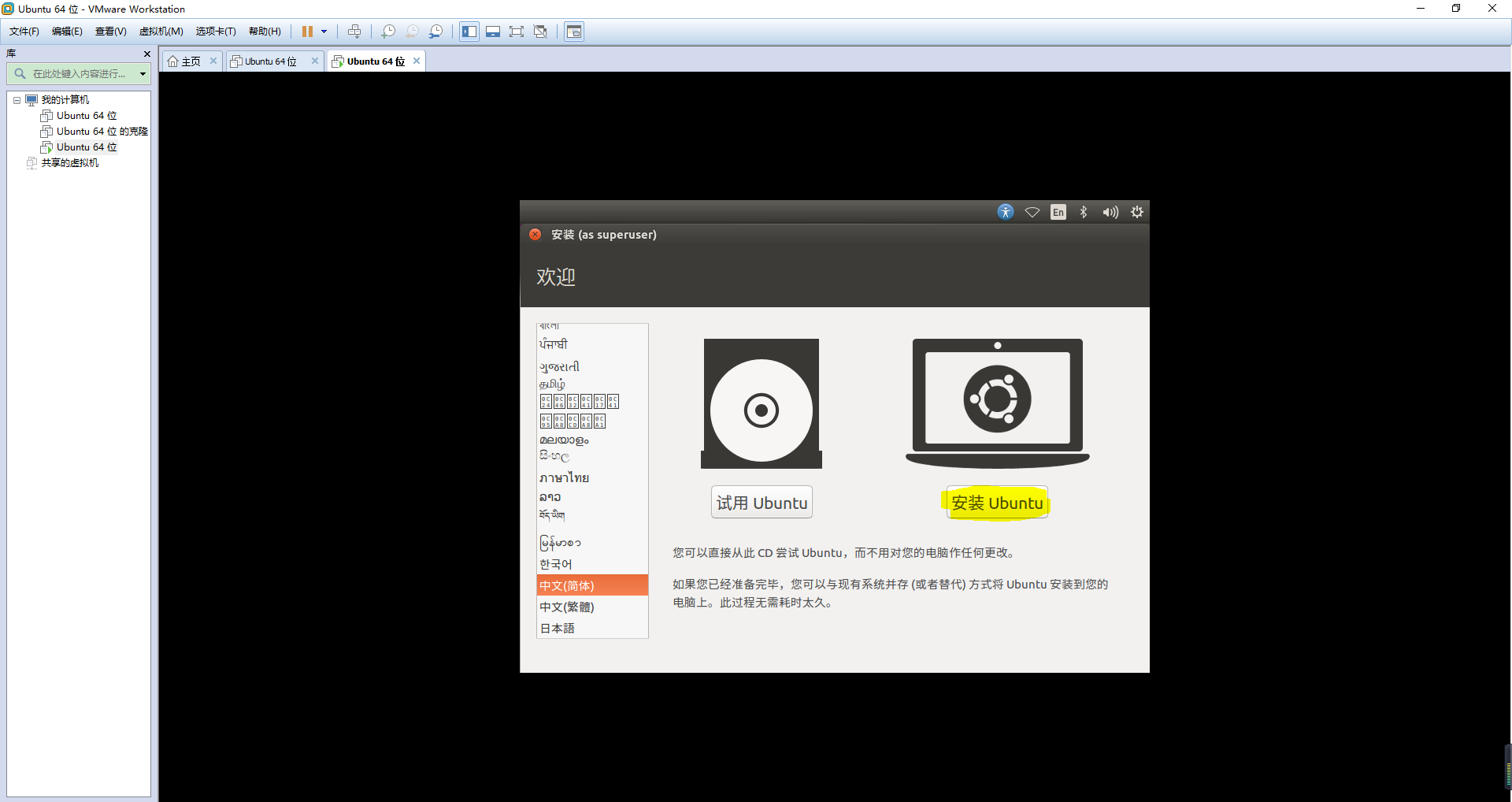
Task: Select 한국어 in the language list
Action: [x=592, y=564]
